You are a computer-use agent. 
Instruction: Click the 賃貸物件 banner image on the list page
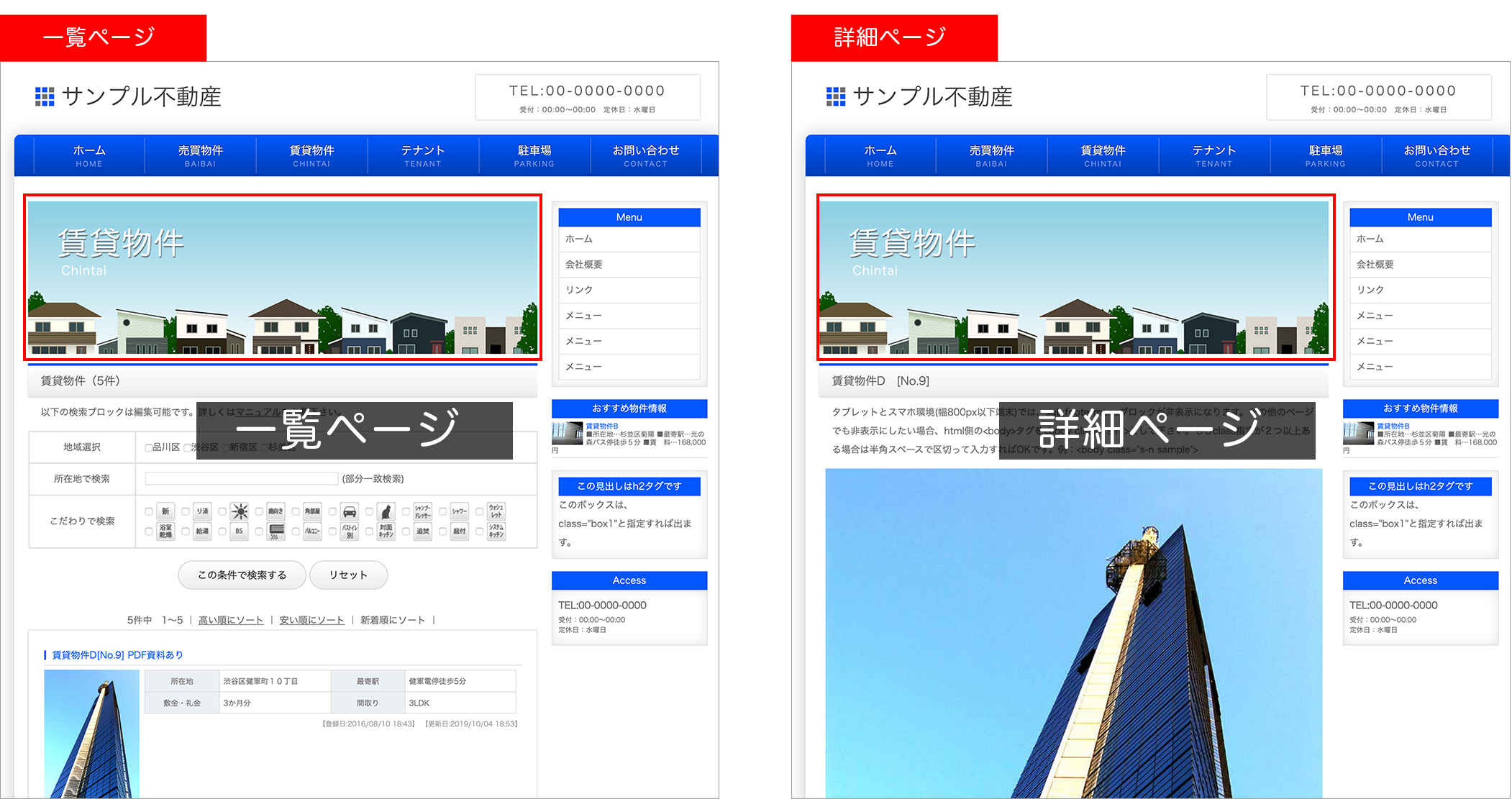[283, 278]
